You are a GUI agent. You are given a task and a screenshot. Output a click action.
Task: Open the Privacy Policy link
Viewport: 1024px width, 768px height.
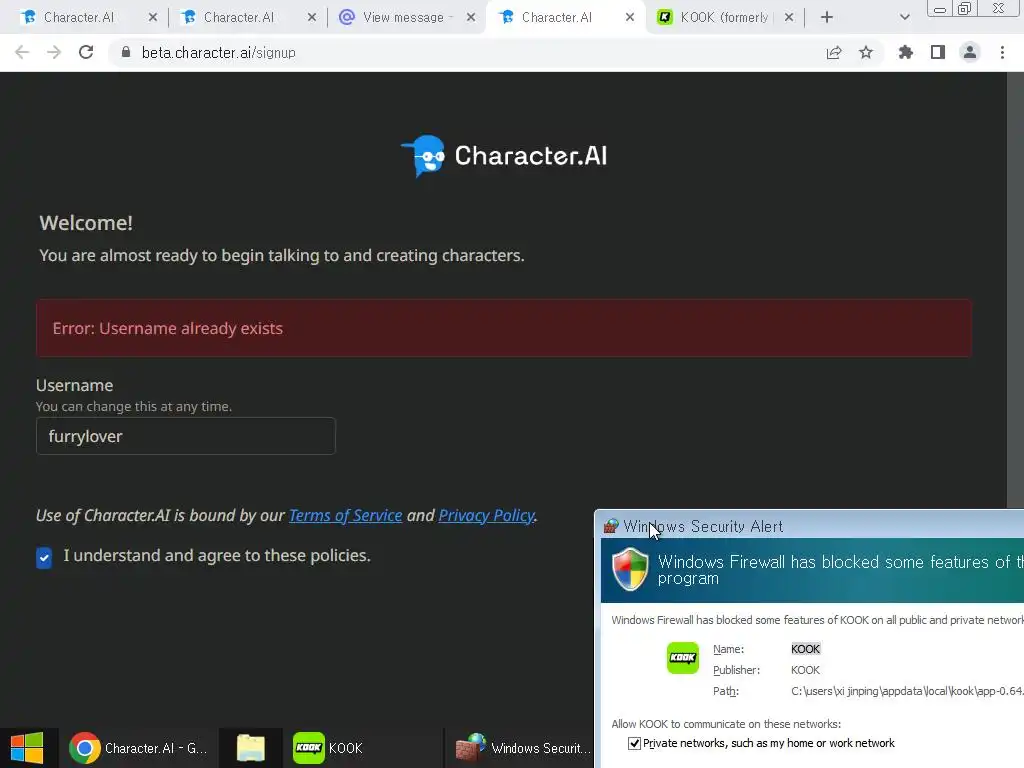487,516
